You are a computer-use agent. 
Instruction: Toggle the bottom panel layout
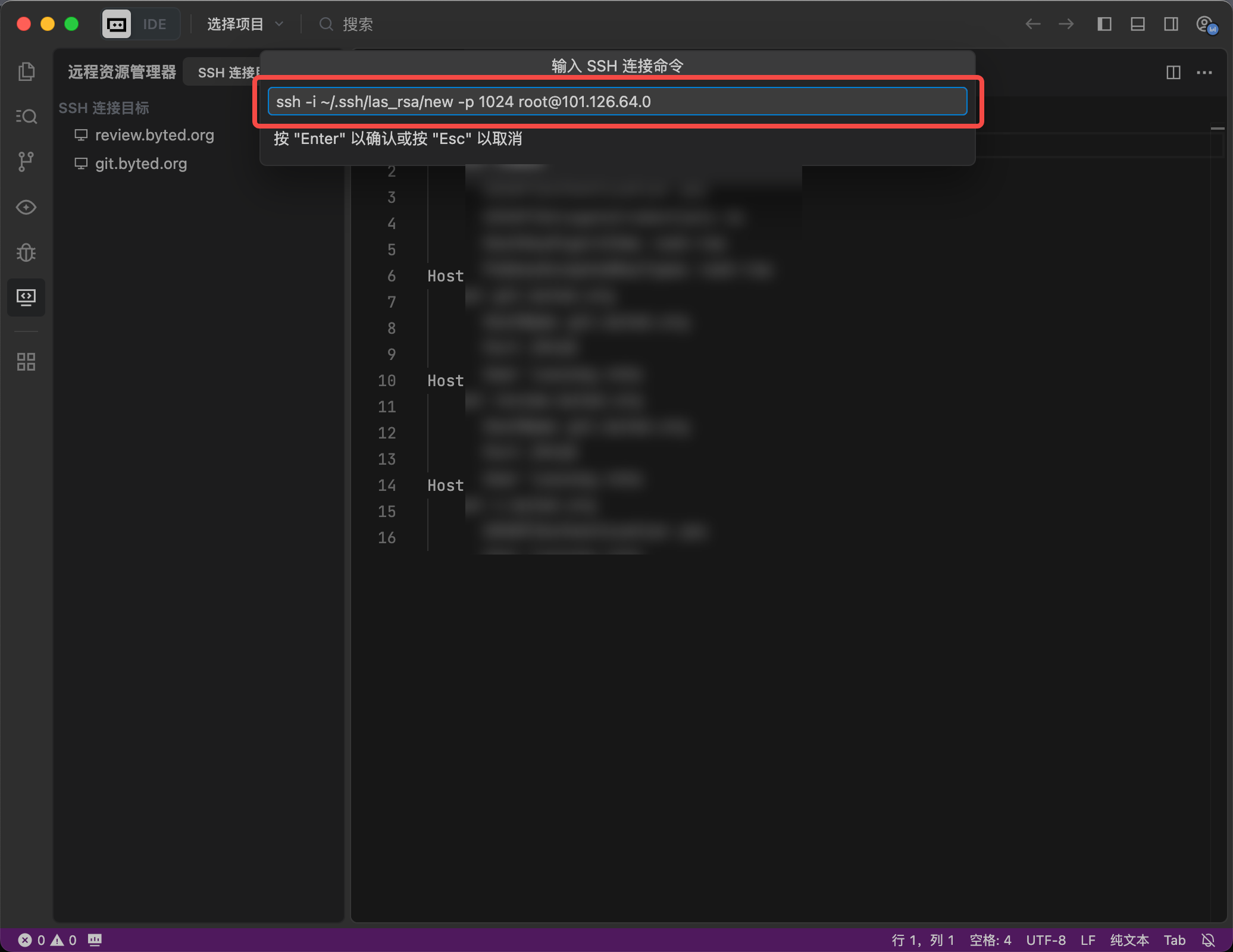click(1137, 24)
